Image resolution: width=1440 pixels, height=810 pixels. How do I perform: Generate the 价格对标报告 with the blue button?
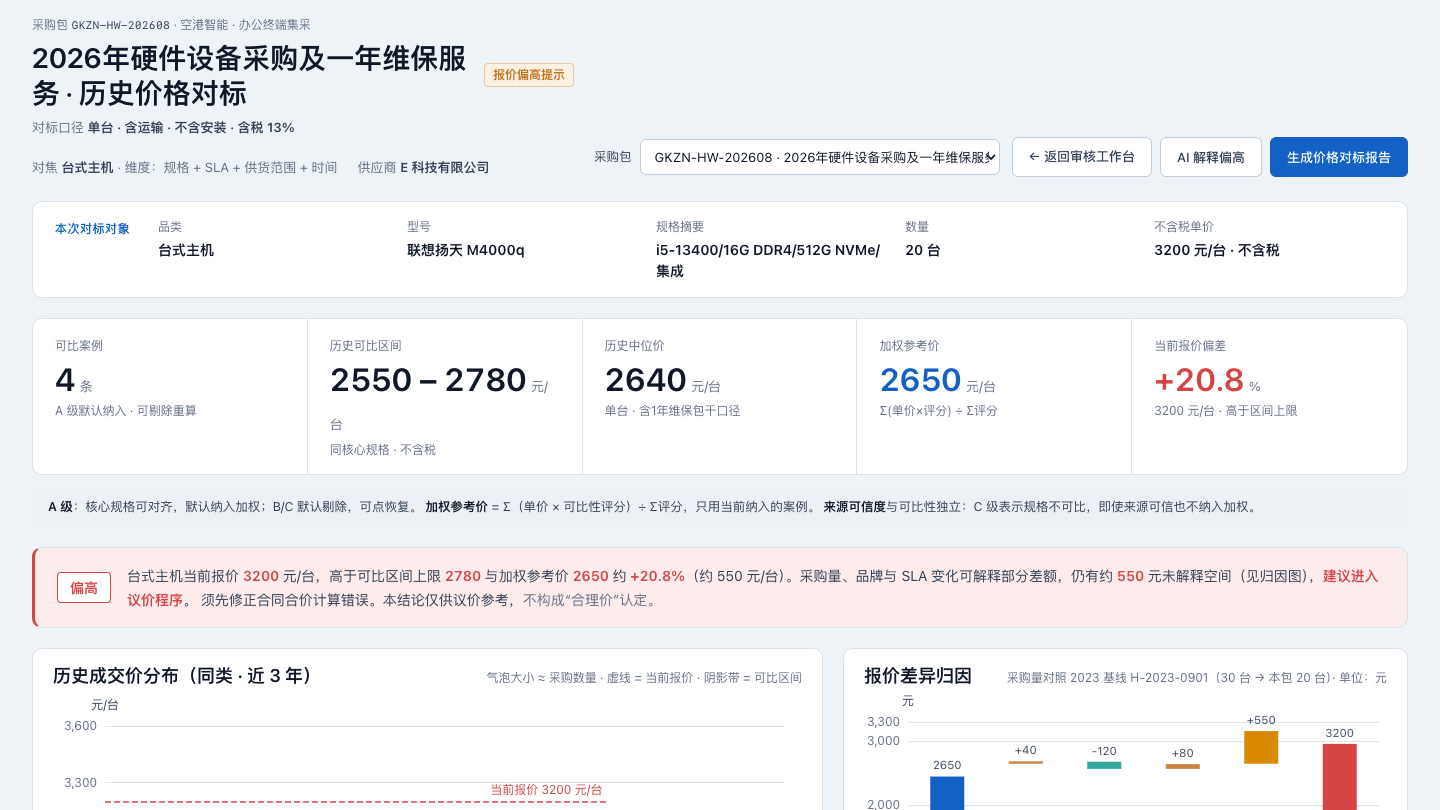coord(1339,157)
